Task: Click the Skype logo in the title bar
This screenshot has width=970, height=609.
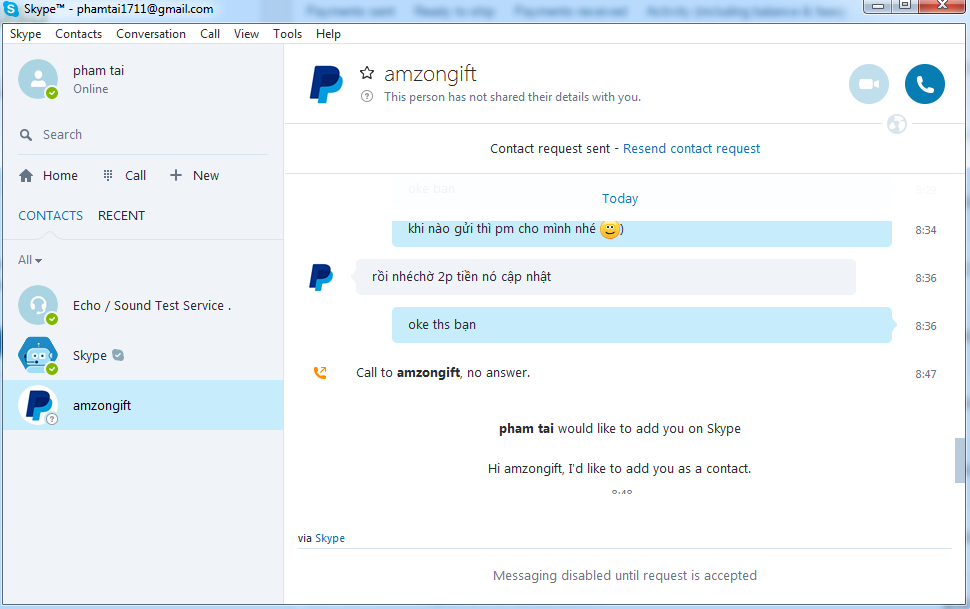Action: click(x=11, y=9)
